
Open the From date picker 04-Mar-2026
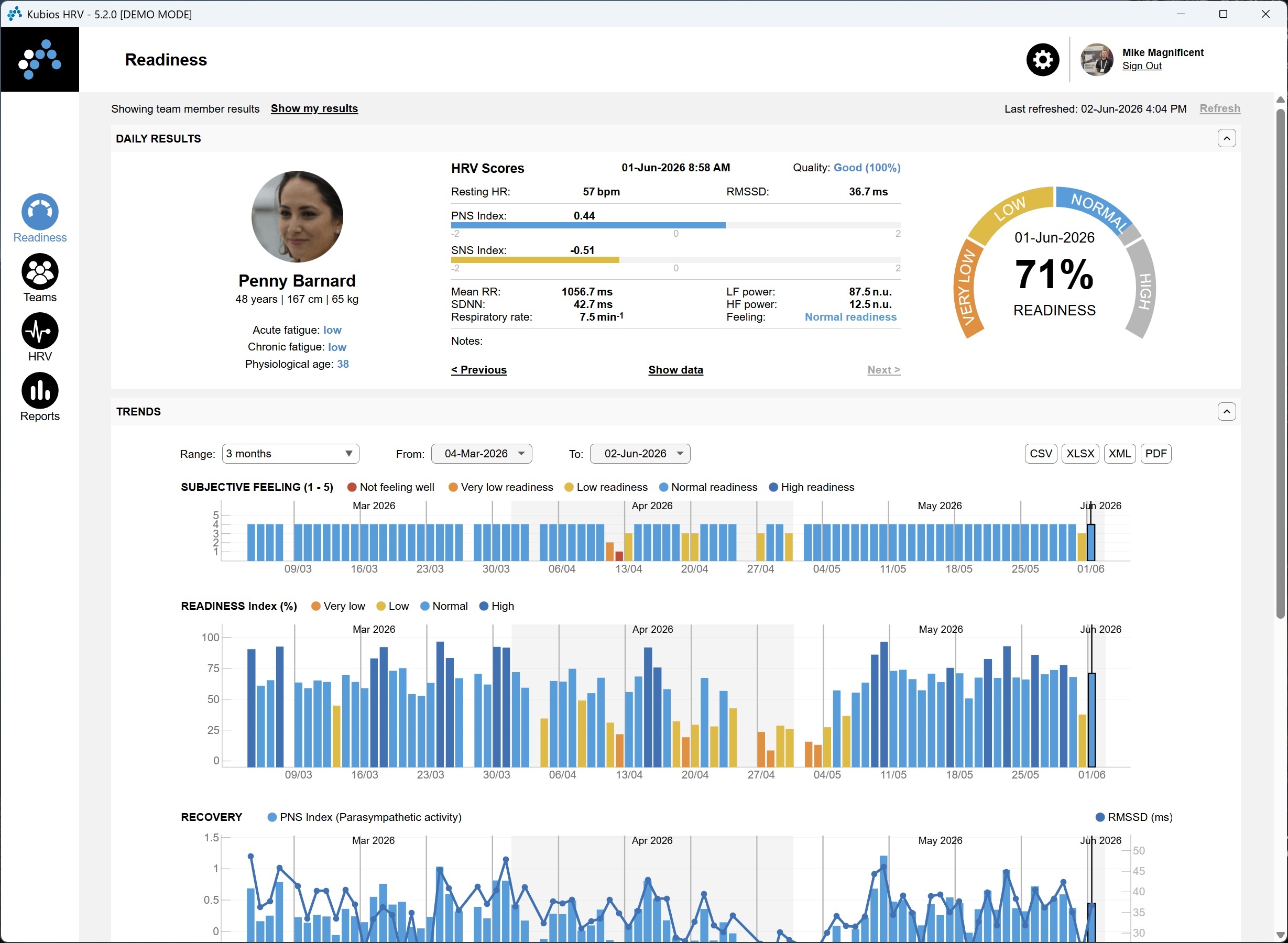click(x=481, y=454)
